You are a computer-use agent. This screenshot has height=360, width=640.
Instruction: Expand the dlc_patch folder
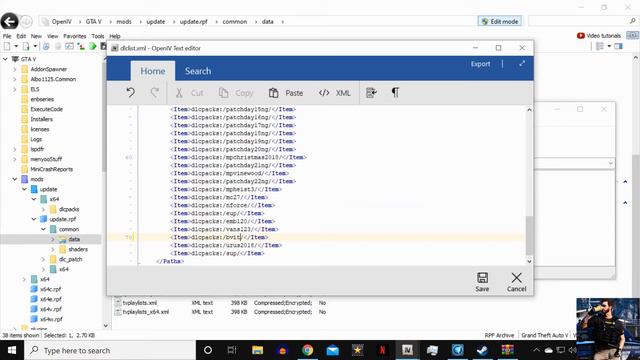(43, 259)
